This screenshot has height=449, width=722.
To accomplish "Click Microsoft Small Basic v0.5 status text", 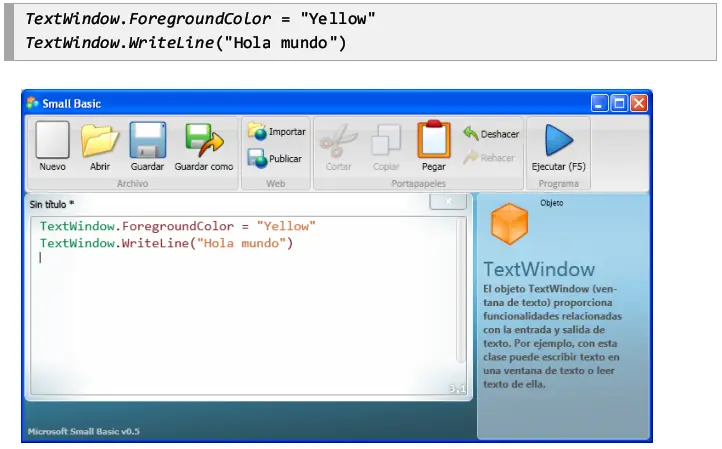I will [x=83, y=432].
